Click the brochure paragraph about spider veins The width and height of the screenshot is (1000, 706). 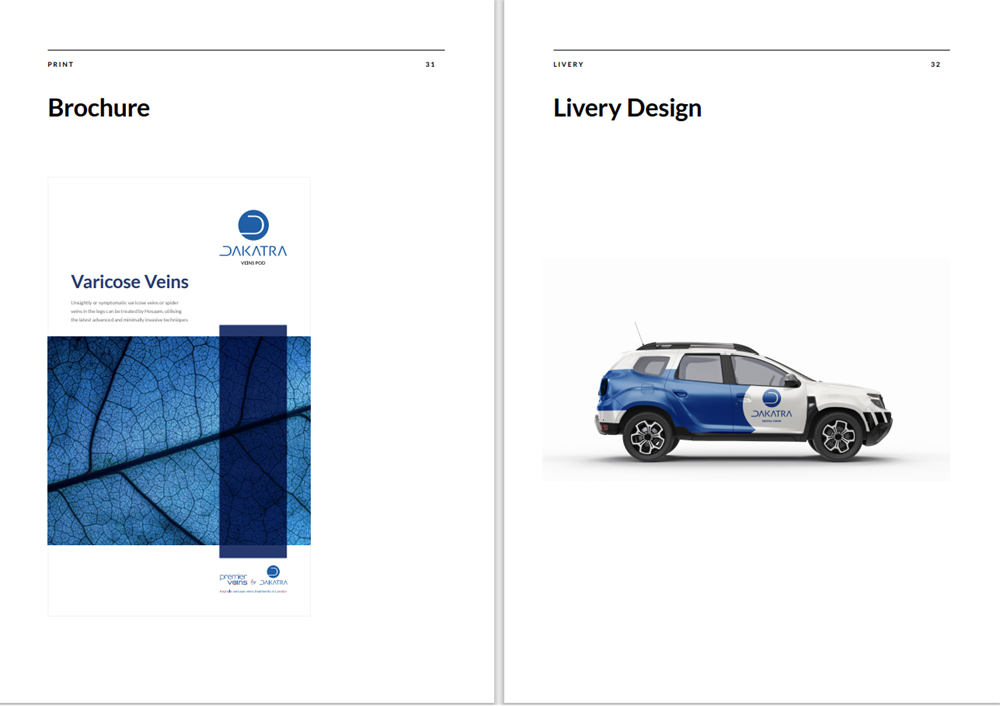(129, 310)
